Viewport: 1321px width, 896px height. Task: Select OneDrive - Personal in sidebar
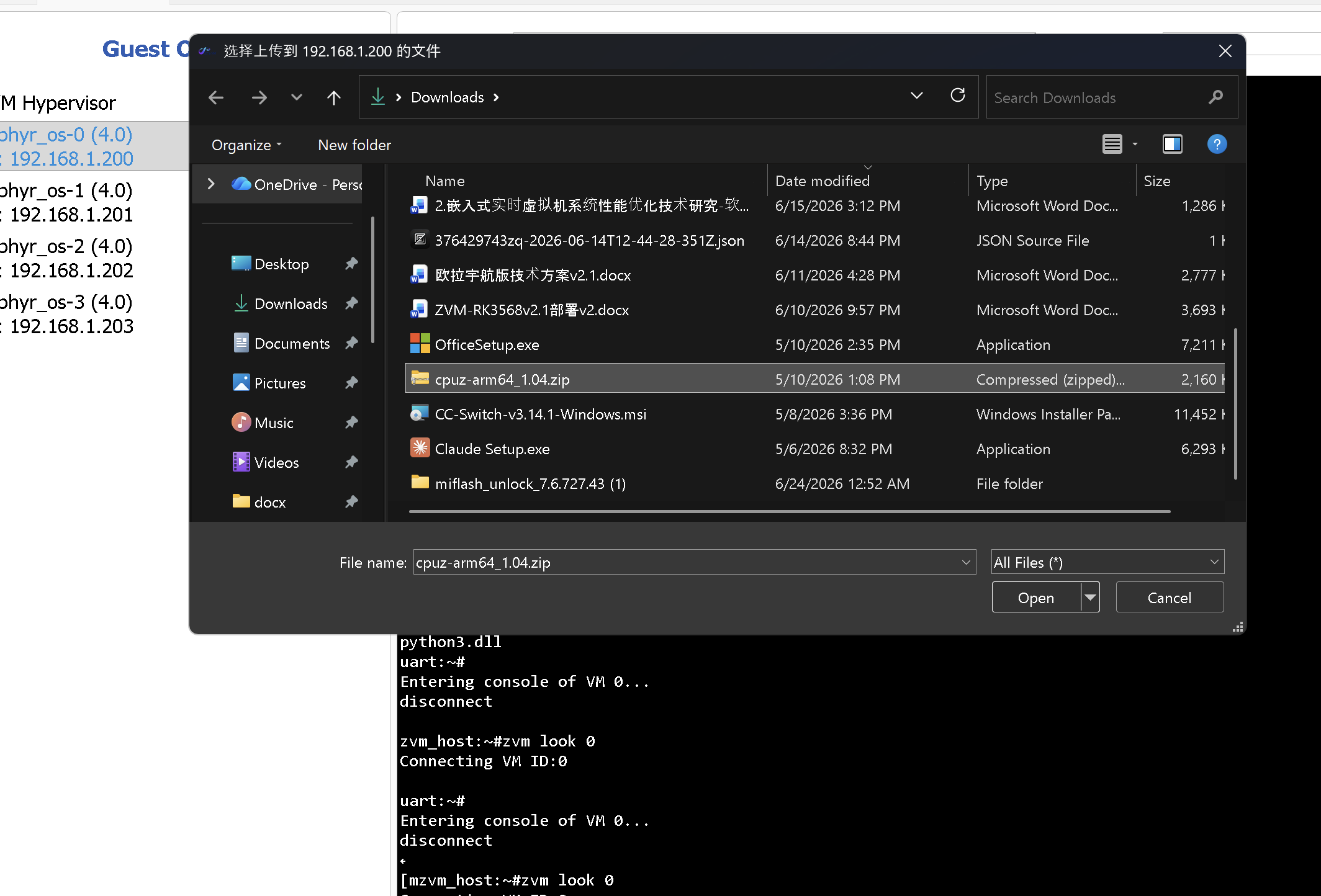point(297,184)
